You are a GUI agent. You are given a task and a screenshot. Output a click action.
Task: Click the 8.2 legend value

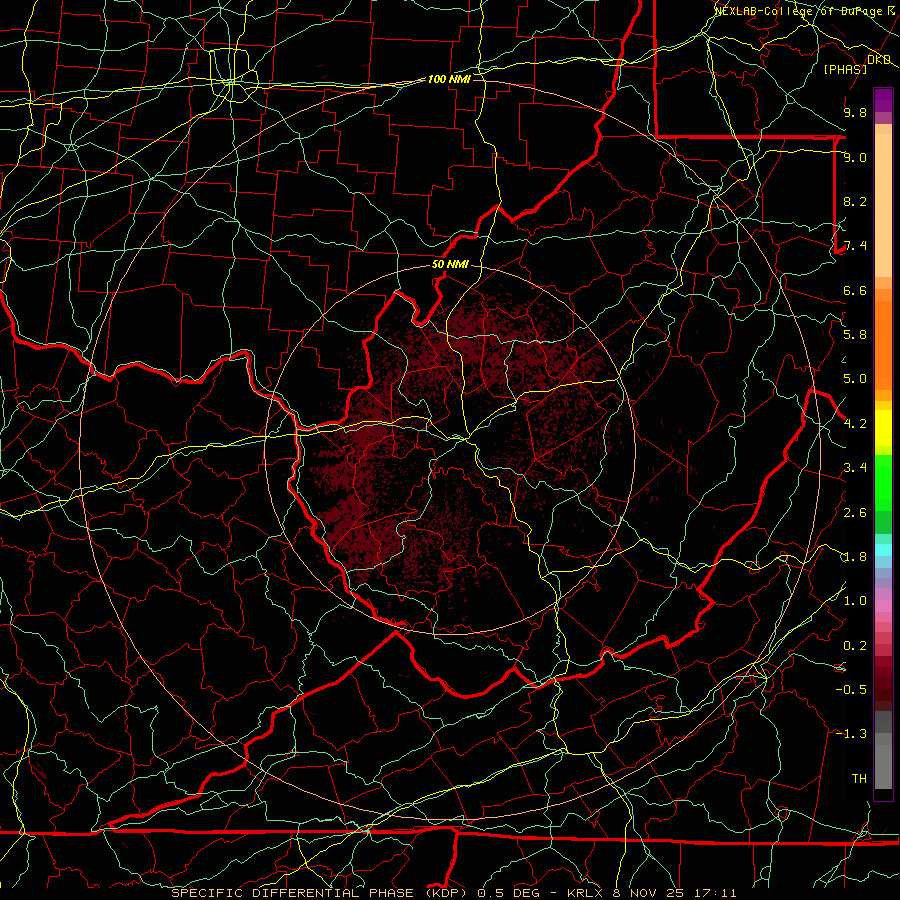point(855,201)
